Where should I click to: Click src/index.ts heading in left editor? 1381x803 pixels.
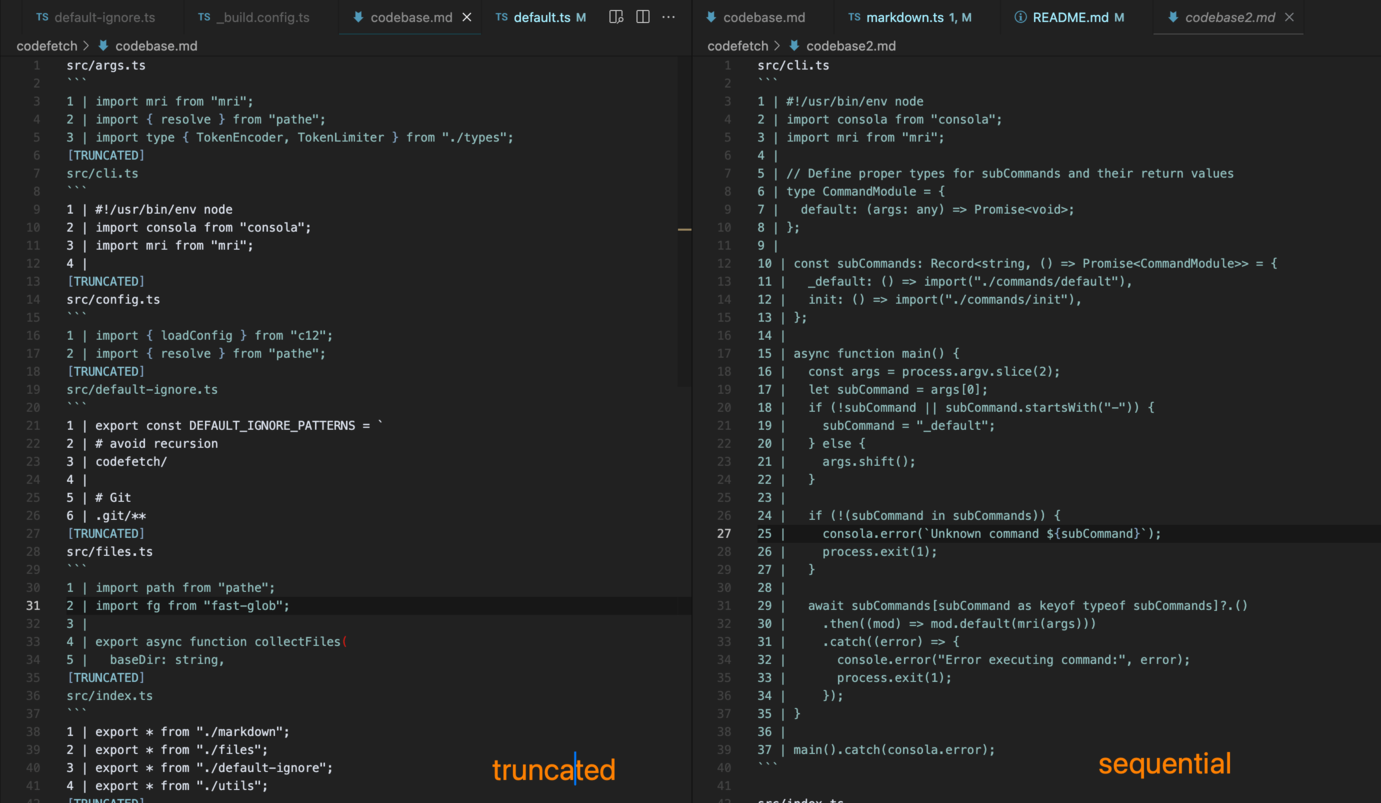tap(110, 695)
